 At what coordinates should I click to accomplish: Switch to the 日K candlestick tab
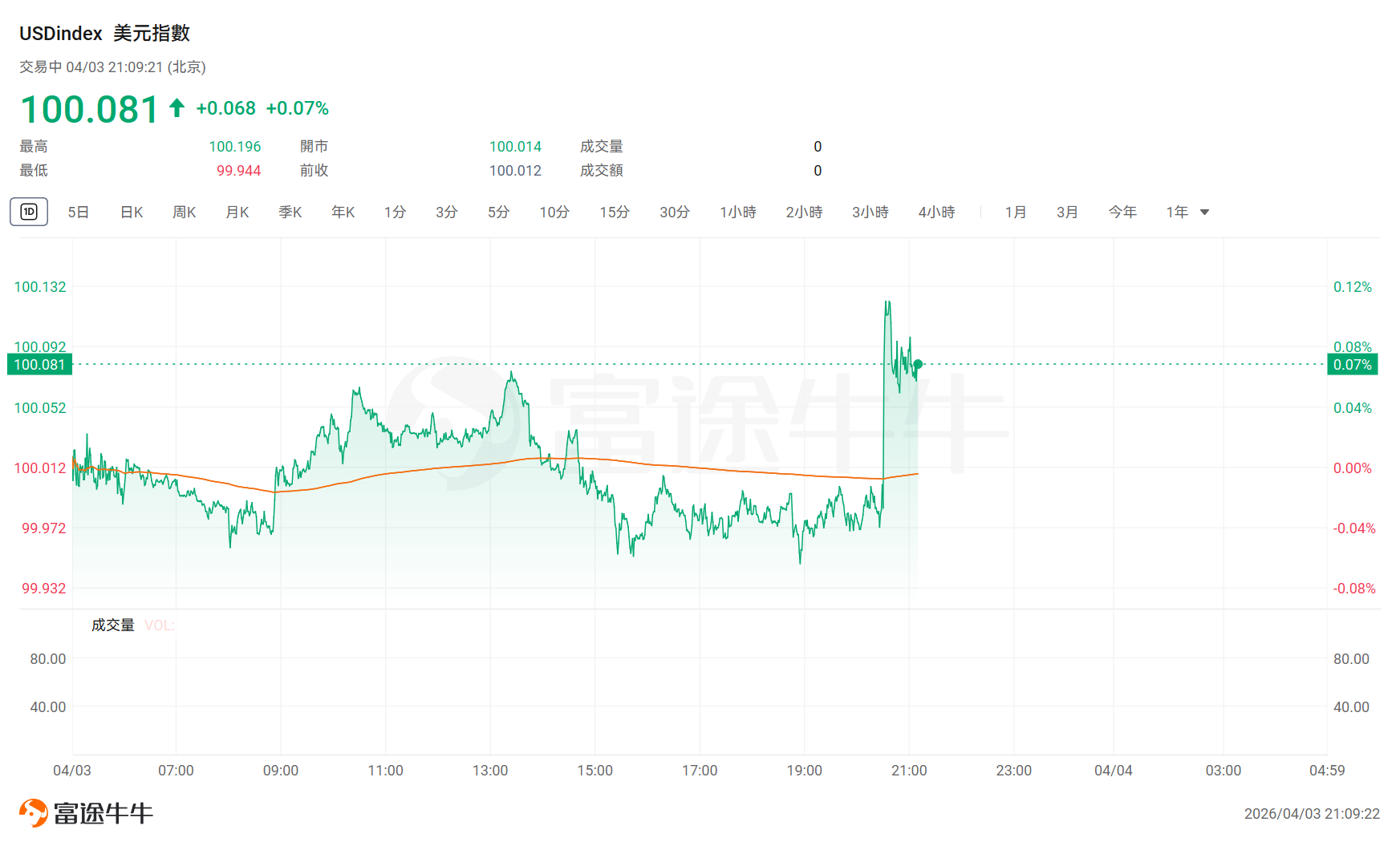point(132,213)
